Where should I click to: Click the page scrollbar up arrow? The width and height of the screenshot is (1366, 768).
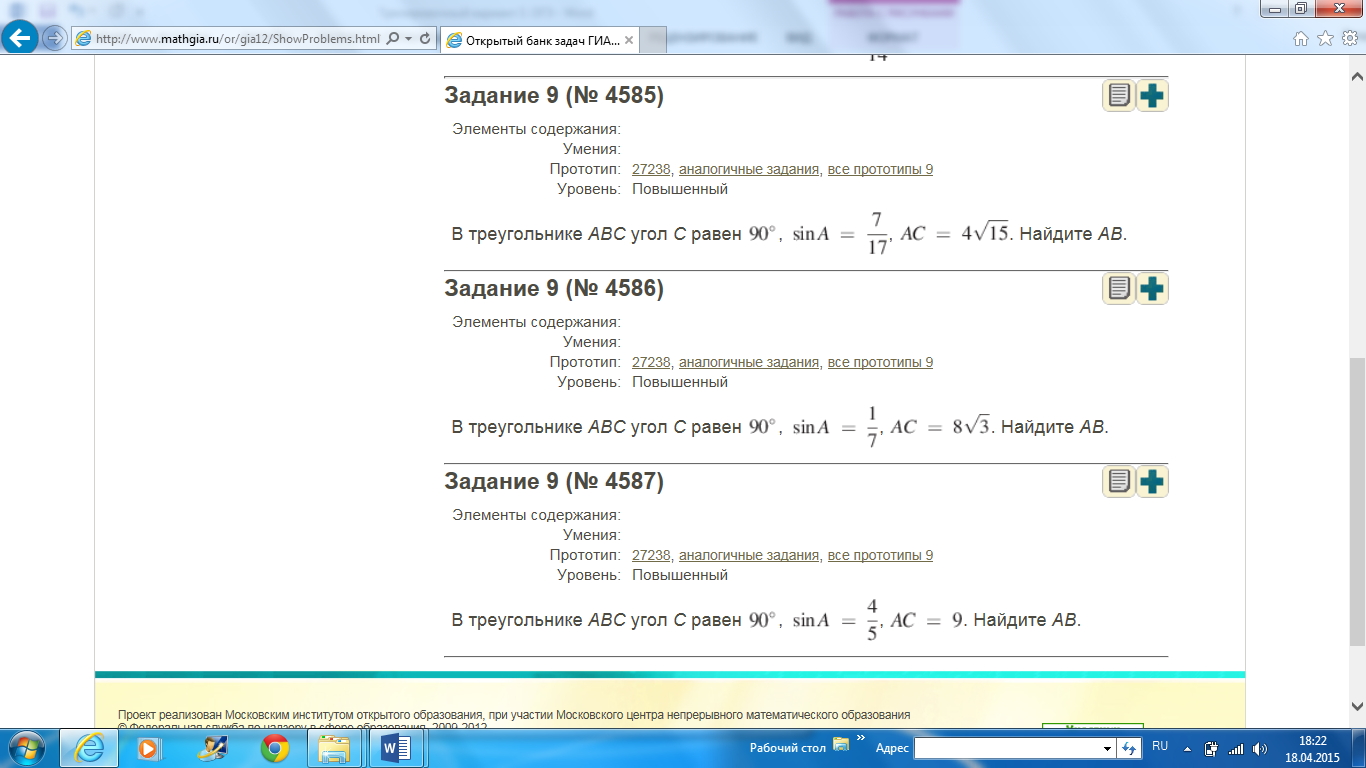point(1357,74)
